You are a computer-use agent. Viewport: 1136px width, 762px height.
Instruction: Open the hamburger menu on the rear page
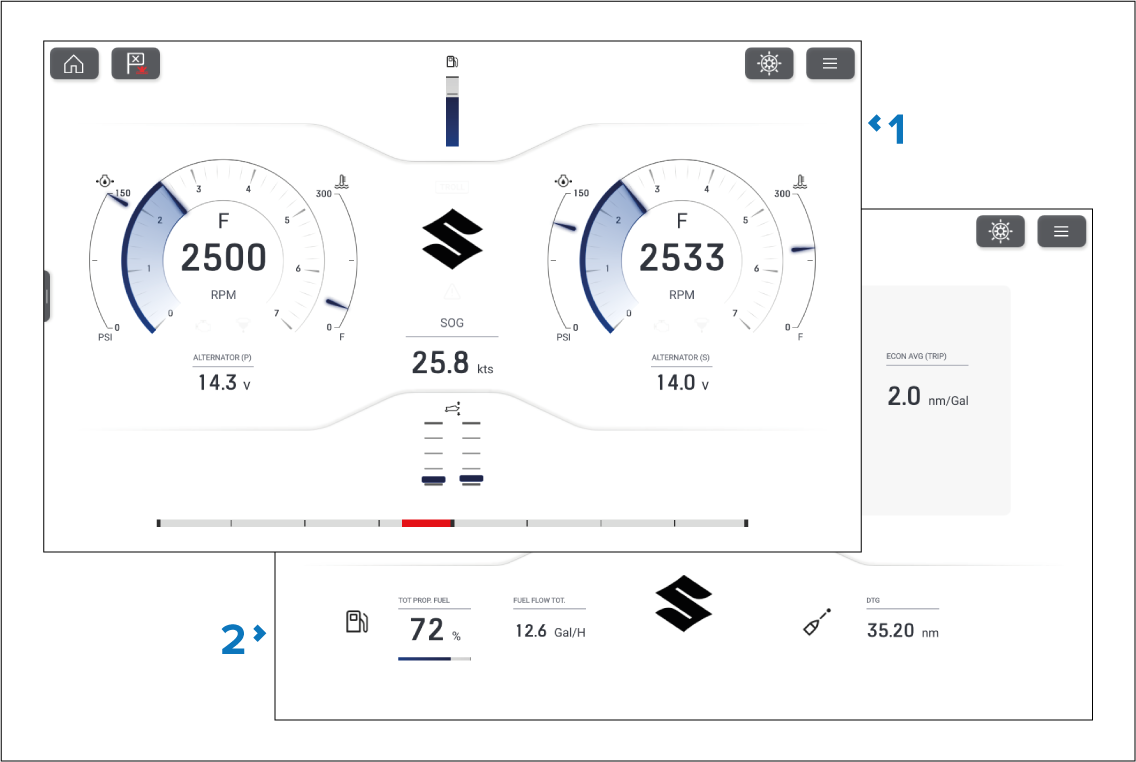click(x=1061, y=232)
